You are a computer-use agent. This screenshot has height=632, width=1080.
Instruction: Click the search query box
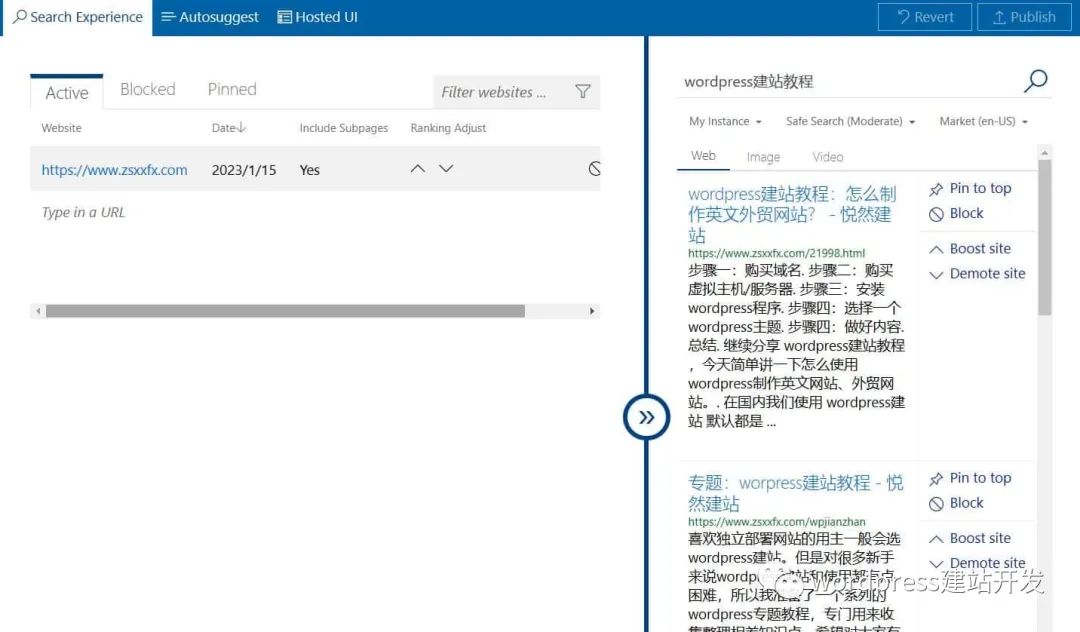tap(850, 82)
